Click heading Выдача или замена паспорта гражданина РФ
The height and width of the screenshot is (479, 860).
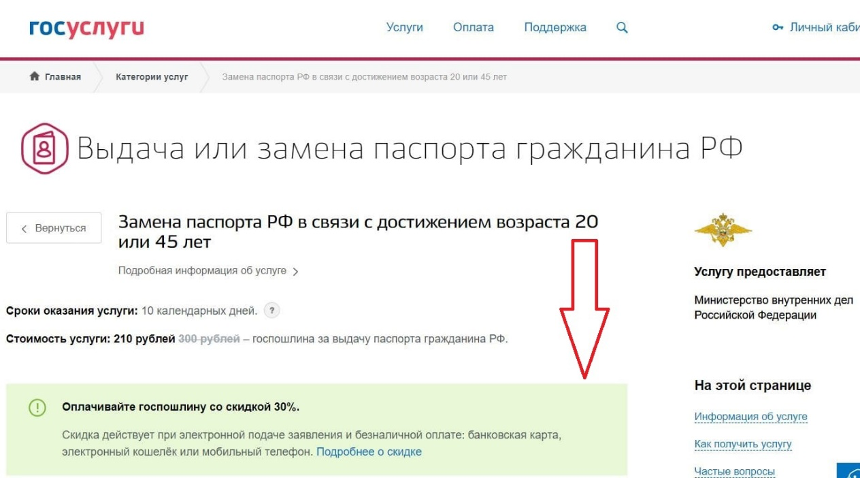[x=409, y=148]
